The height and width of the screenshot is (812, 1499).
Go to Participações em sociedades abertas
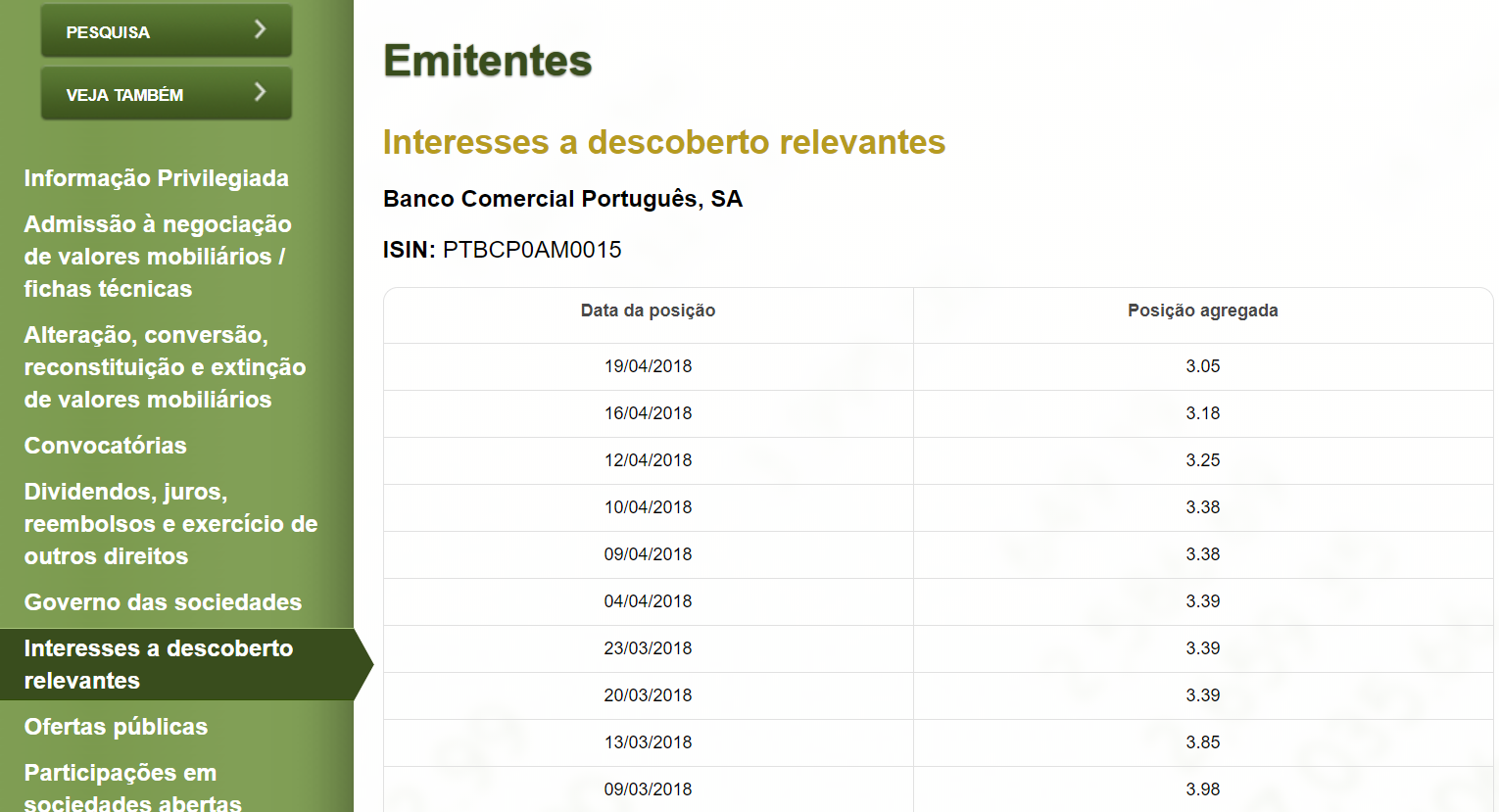[x=132, y=788]
